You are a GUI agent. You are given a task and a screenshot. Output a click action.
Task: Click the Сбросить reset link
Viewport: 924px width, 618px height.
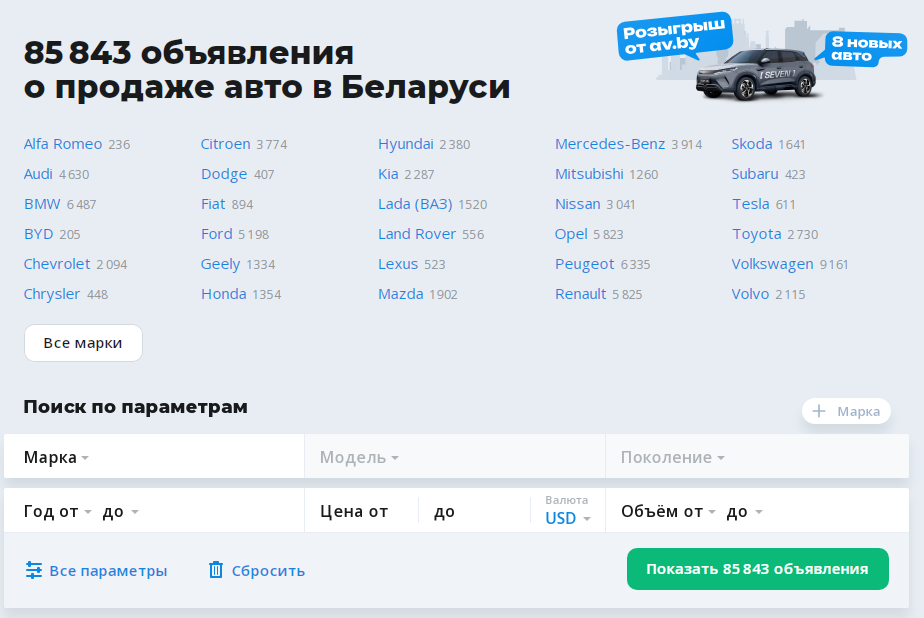pyautogui.click(x=257, y=570)
